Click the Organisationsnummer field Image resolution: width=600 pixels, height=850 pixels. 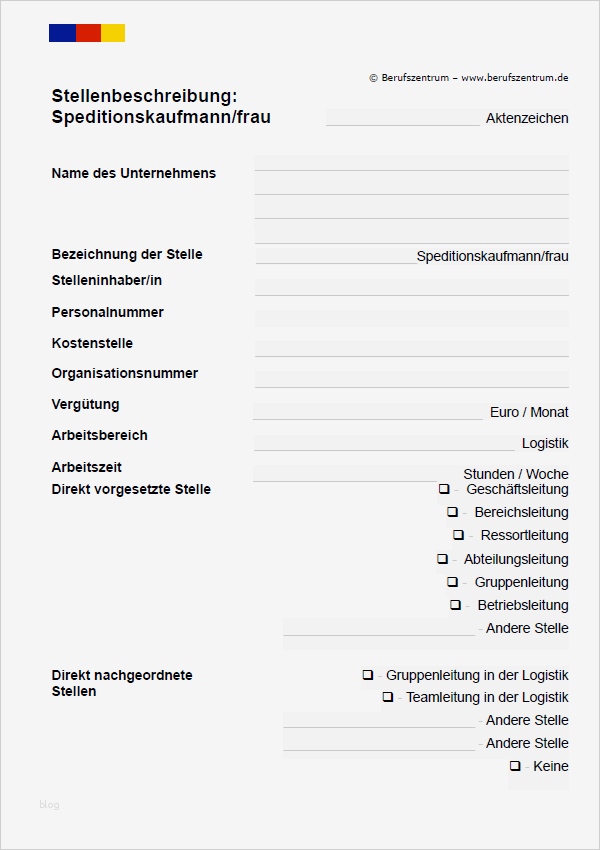(x=411, y=379)
